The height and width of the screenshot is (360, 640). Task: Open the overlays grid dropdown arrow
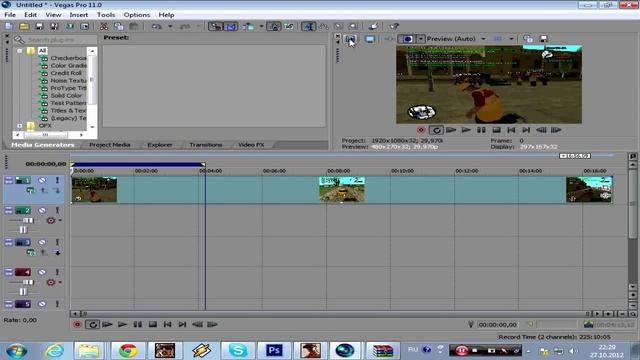point(511,39)
